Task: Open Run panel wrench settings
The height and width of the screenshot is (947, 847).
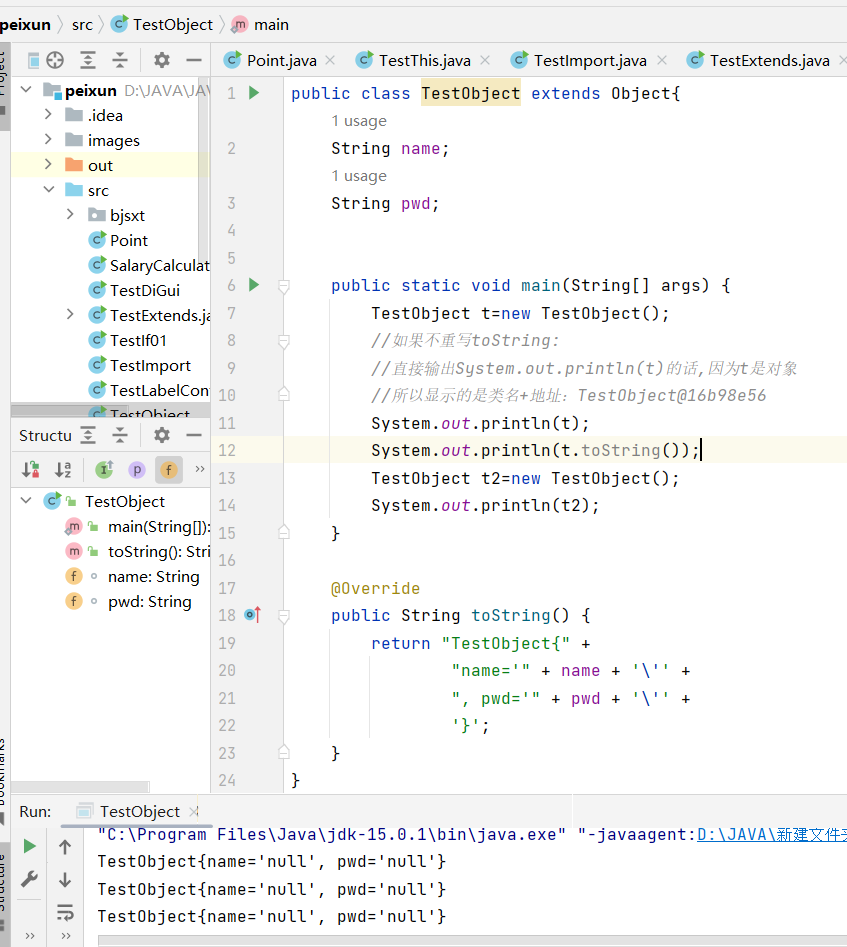Action: (29, 879)
